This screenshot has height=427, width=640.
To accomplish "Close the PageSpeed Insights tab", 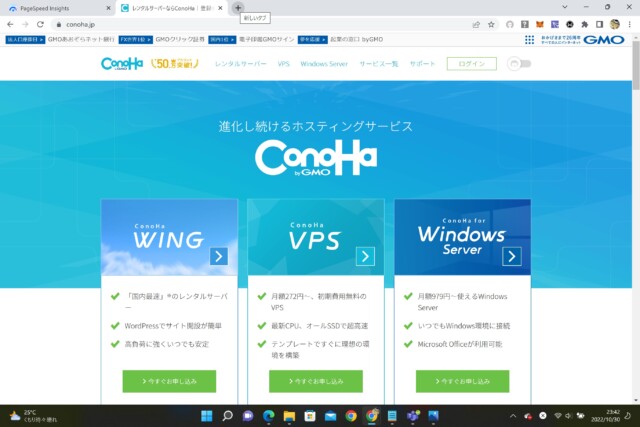I will [x=108, y=8].
